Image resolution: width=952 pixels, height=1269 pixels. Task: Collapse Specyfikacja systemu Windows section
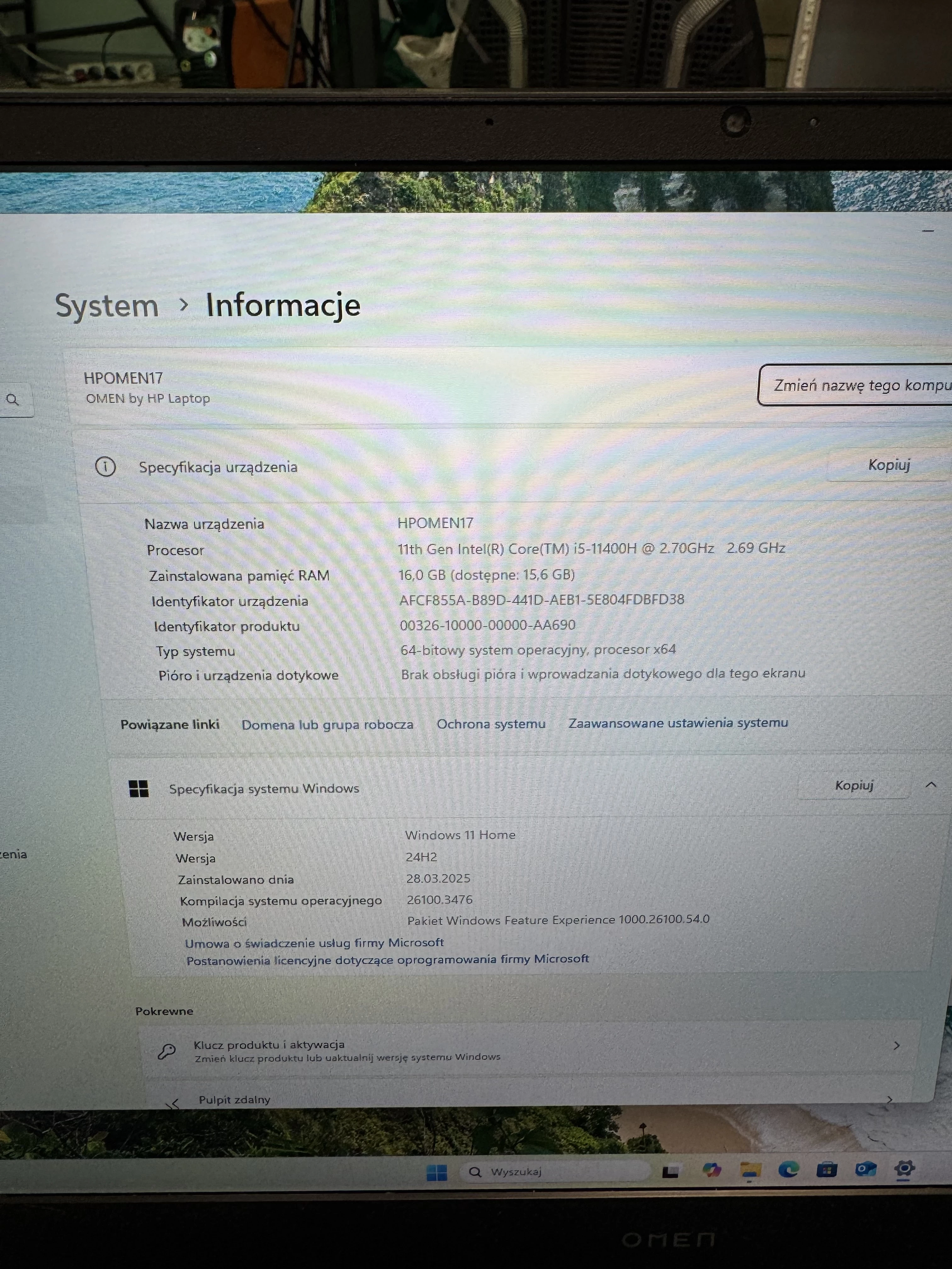(931, 784)
